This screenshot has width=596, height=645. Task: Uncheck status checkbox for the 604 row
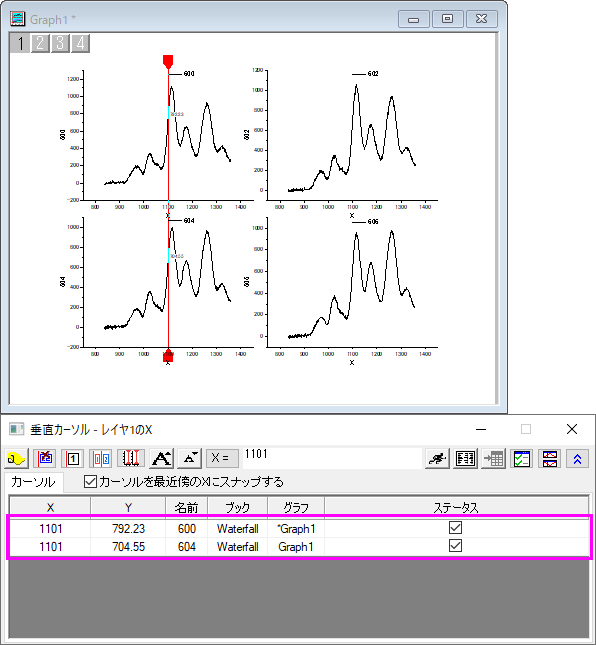tap(455, 546)
